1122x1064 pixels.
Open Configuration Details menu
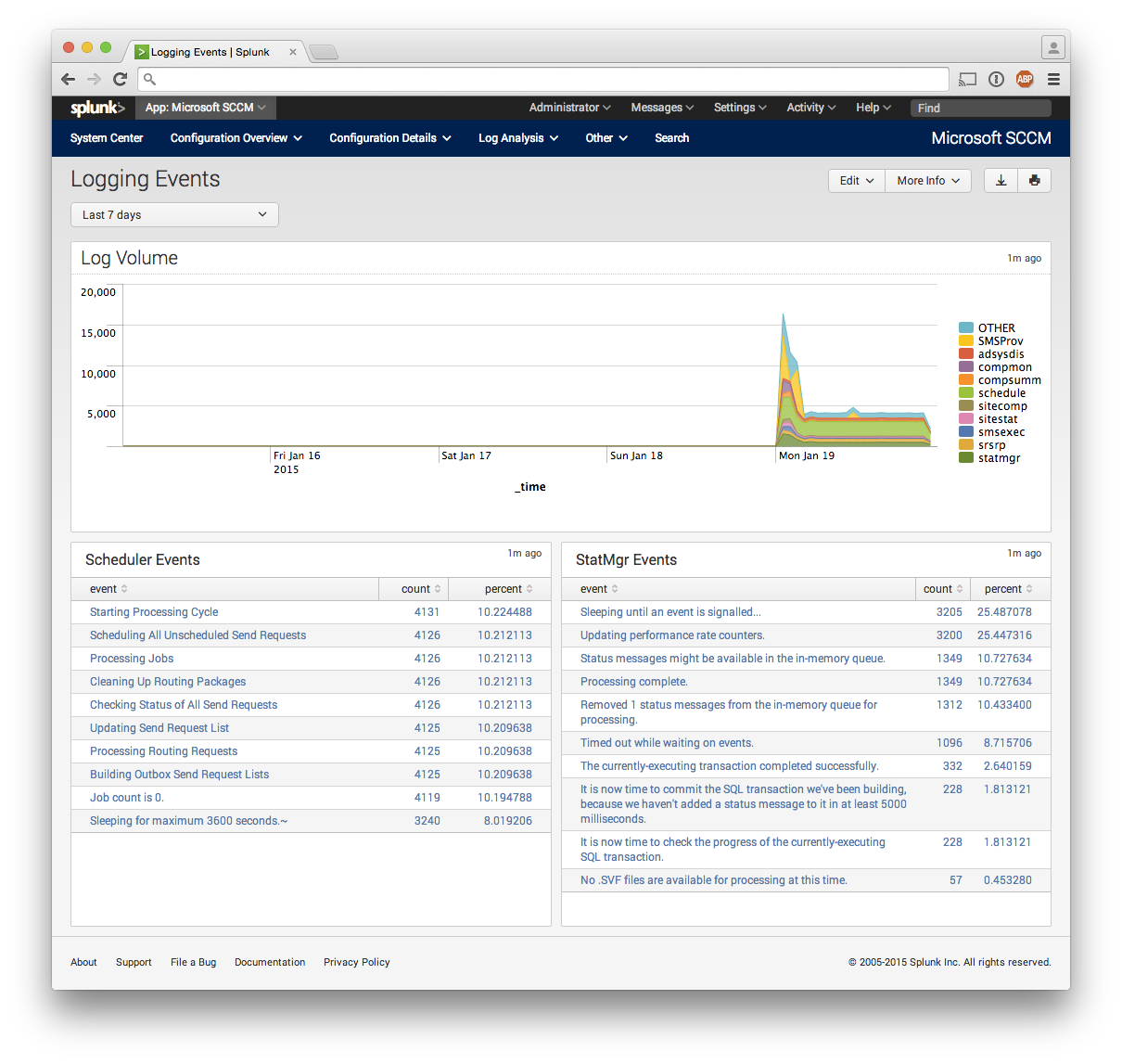pos(390,138)
